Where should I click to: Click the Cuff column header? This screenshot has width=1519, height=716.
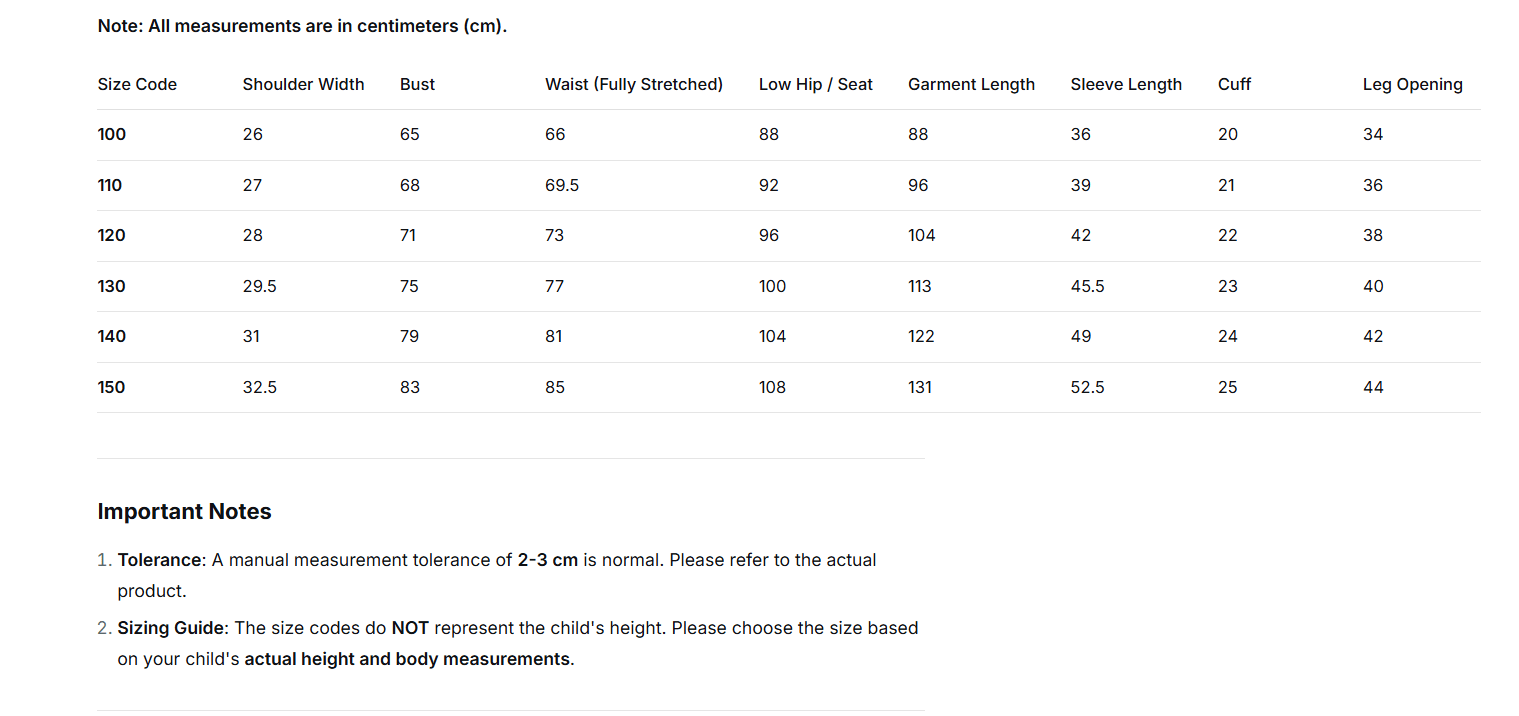[1234, 84]
